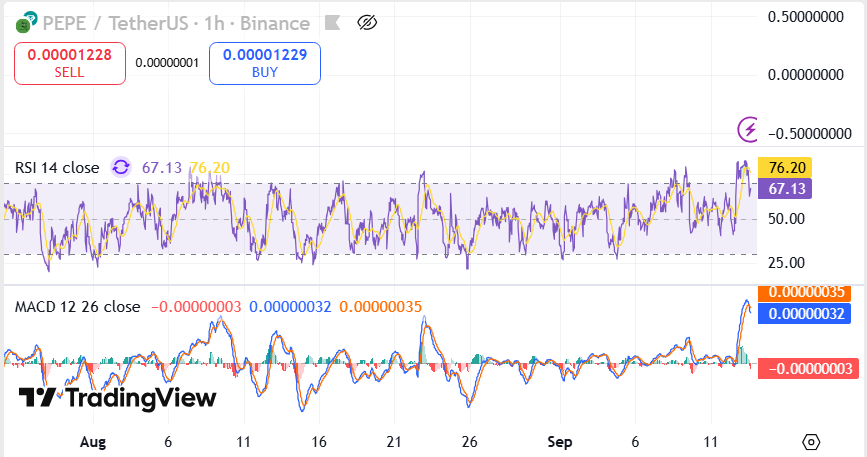Viewport: 867px width, 457px height.
Task: Click the Sep date label on time axis
Action: click(560, 442)
